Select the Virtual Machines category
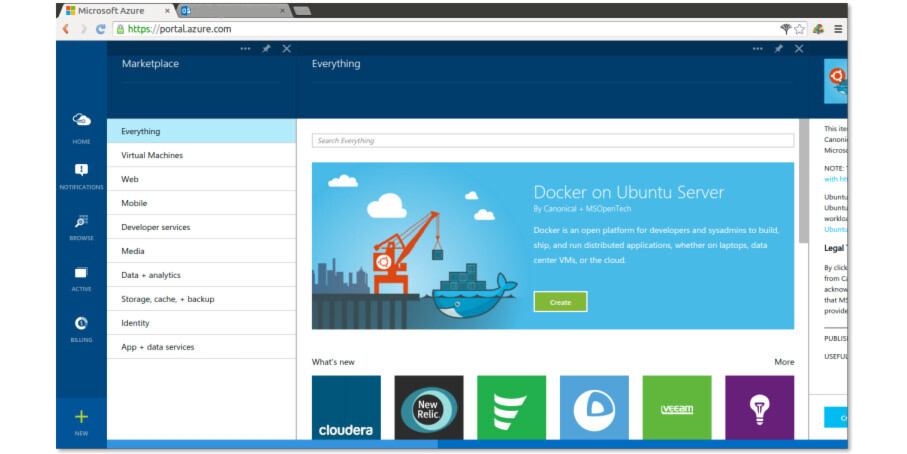This screenshot has height=454, width=907. click(201, 155)
